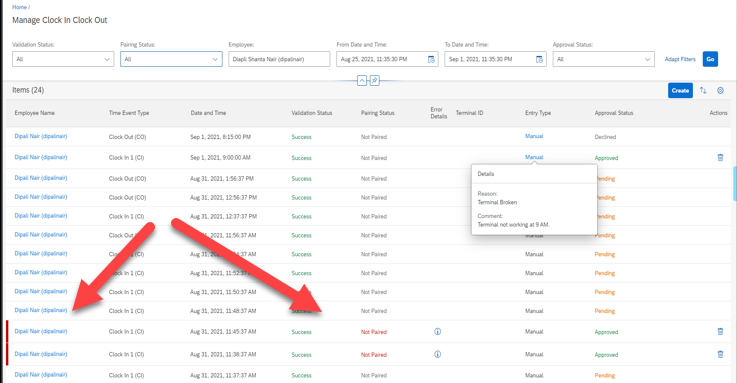Open the Dipali Nair employee link in the 11:45:37 AM row
The width and height of the screenshot is (737, 383).
pyautogui.click(x=41, y=331)
